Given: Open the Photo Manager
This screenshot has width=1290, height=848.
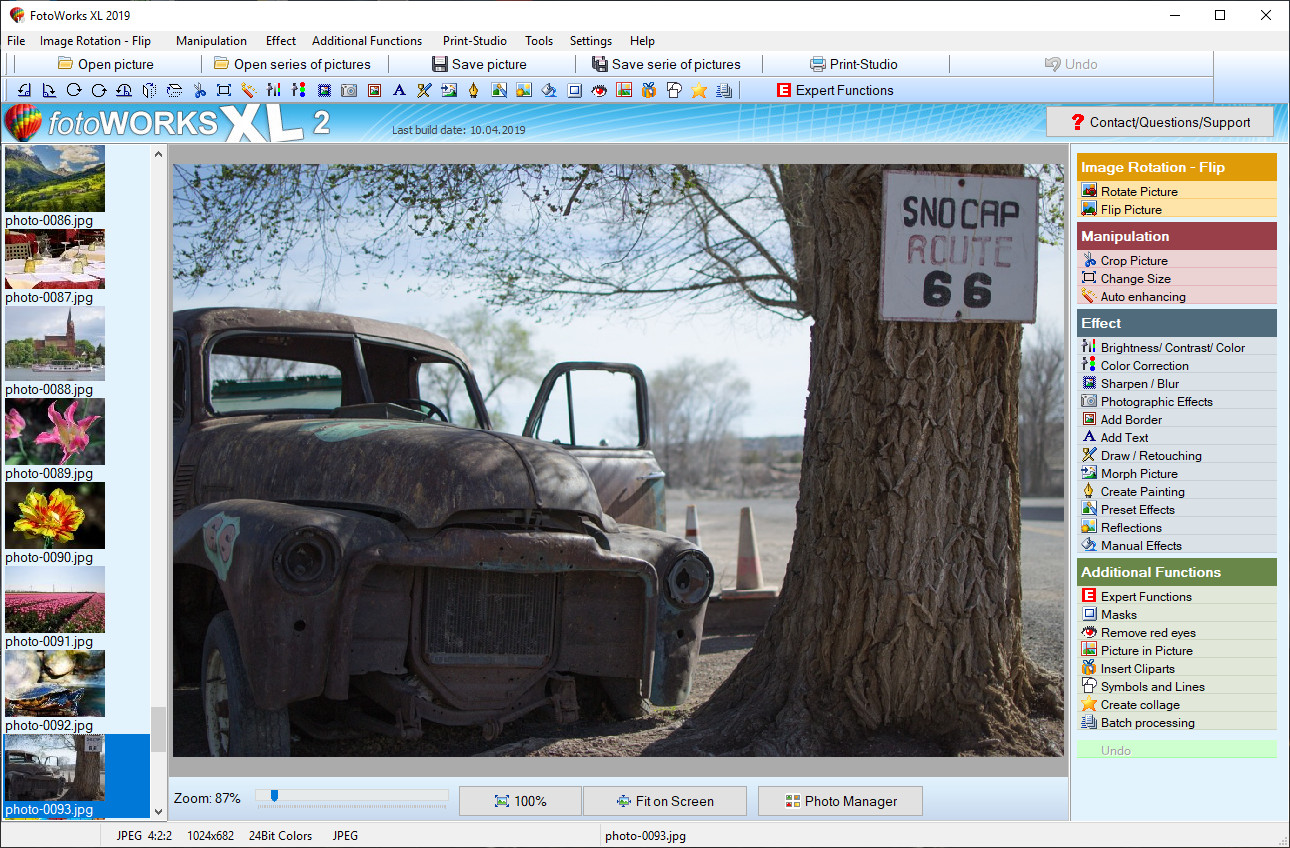Looking at the screenshot, I should point(840,801).
